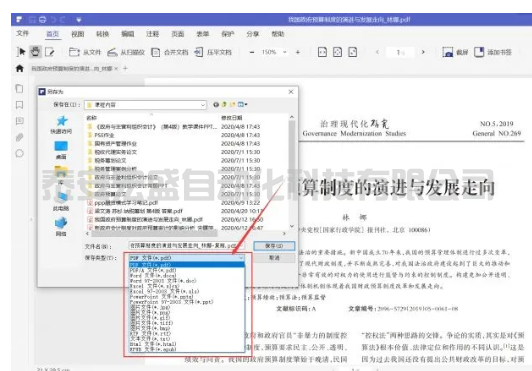Click the 保存 save button
532x371 pixels.
[274, 246]
